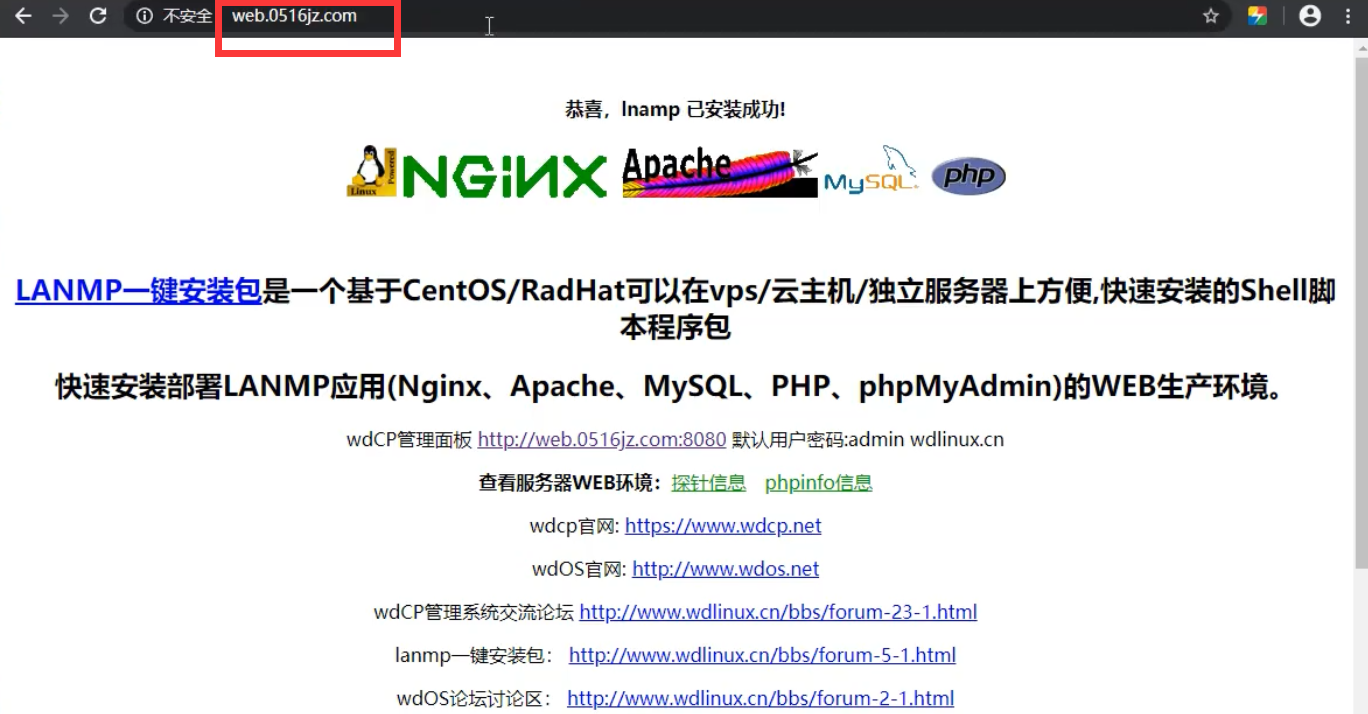Open the 探针信息 link
Viewport: 1368px width, 714px height.
click(x=708, y=483)
